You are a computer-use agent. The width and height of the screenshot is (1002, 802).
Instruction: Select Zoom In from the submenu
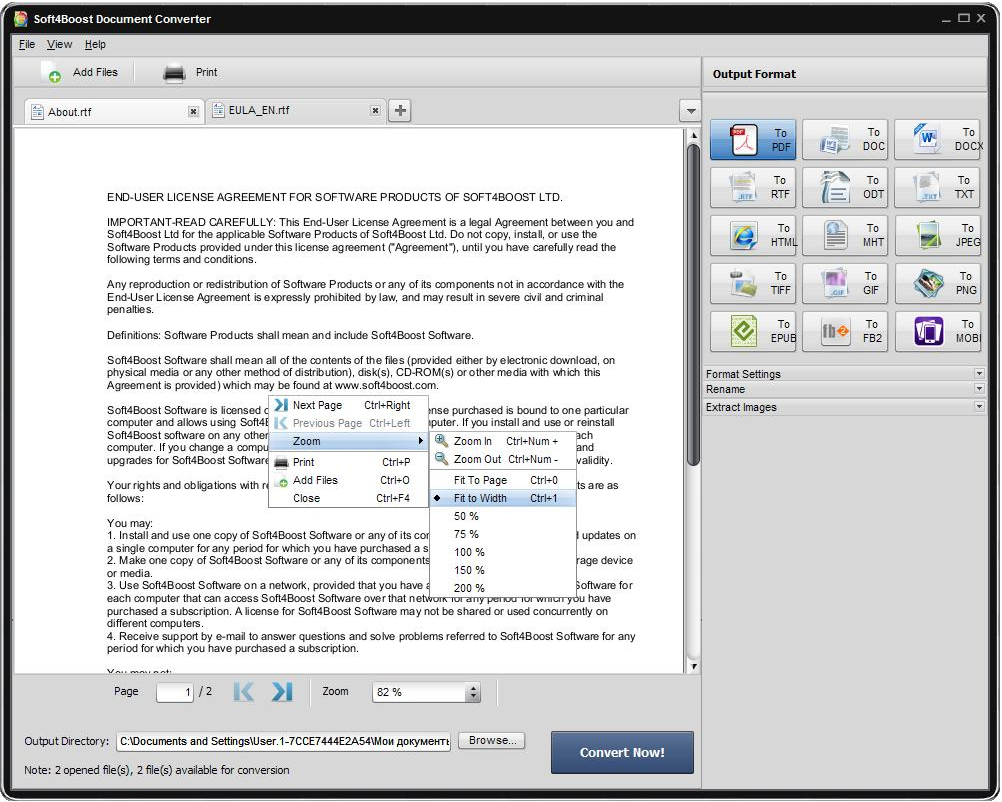(503, 441)
